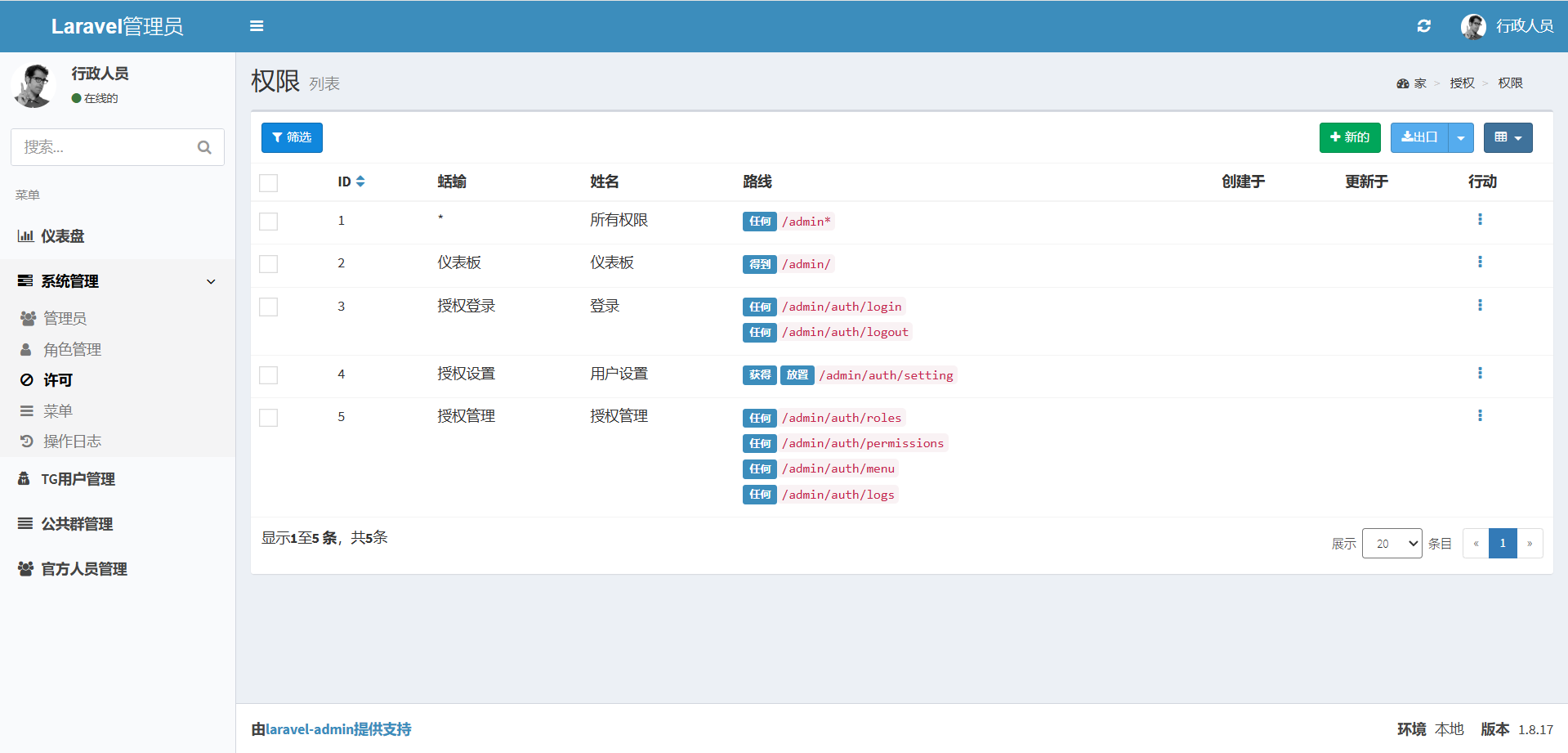The width and height of the screenshot is (1568, 753).
Task: Sort the table by ID column
Action: click(x=360, y=182)
